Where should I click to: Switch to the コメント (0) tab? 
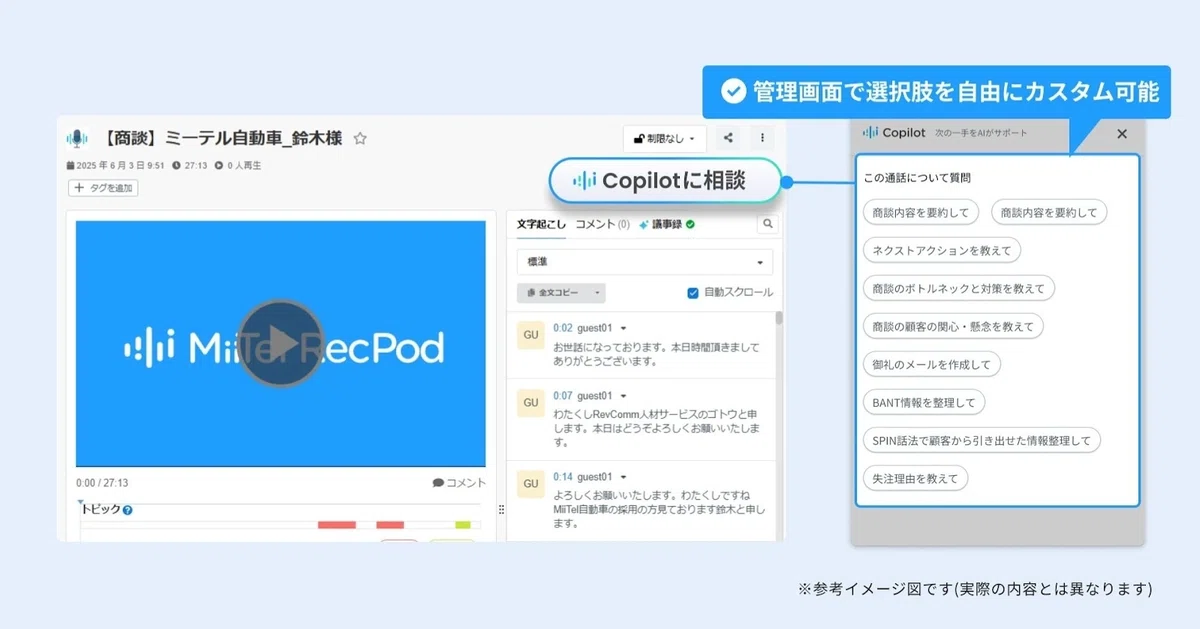603,225
